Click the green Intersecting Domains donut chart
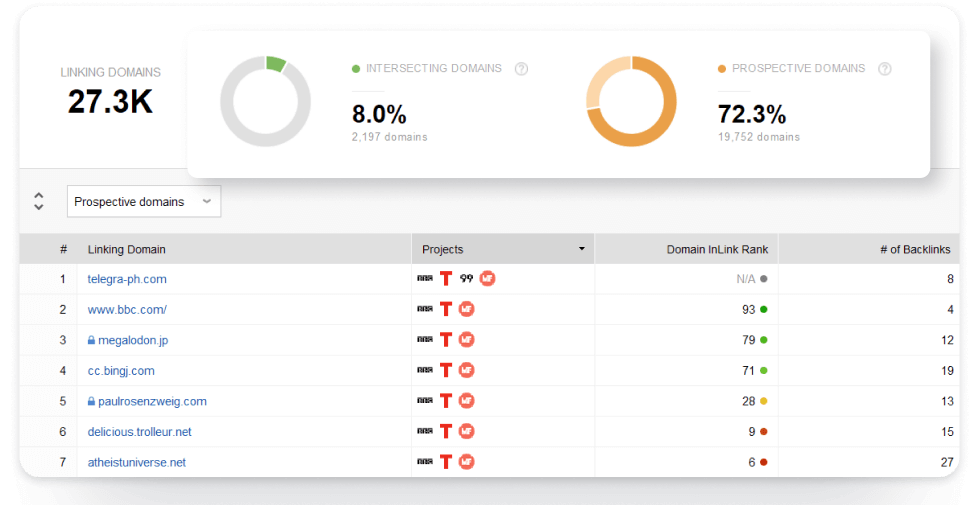Image resolution: width=979 pixels, height=505 pixels. [265, 102]
